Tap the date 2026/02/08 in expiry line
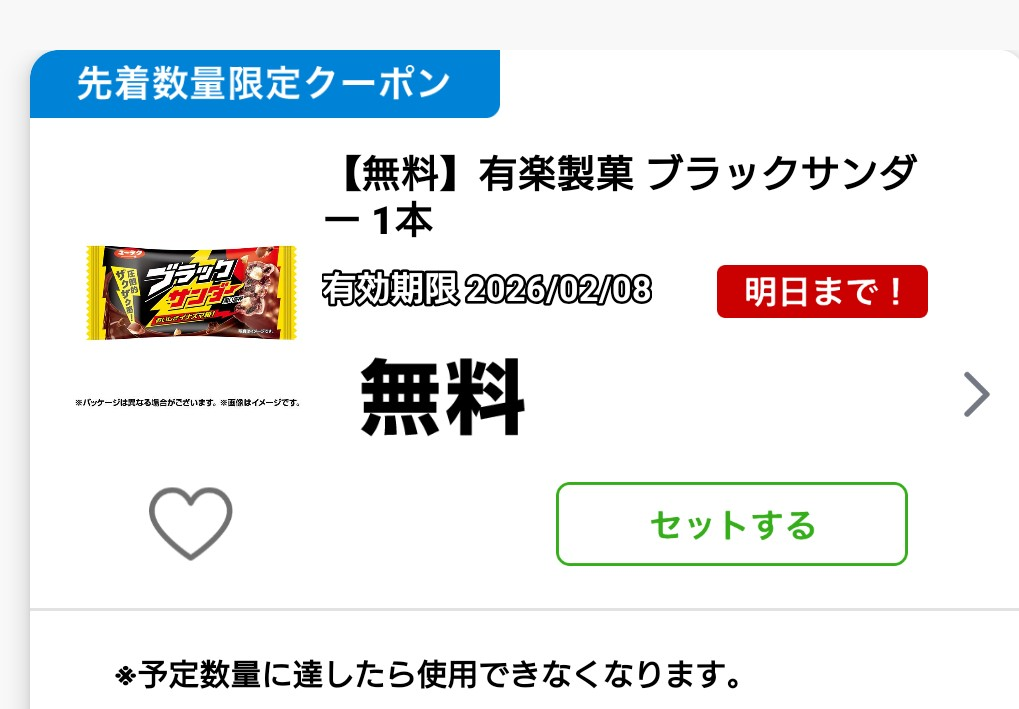This screenshot has width=1019, height=709. tap(559, 289)
